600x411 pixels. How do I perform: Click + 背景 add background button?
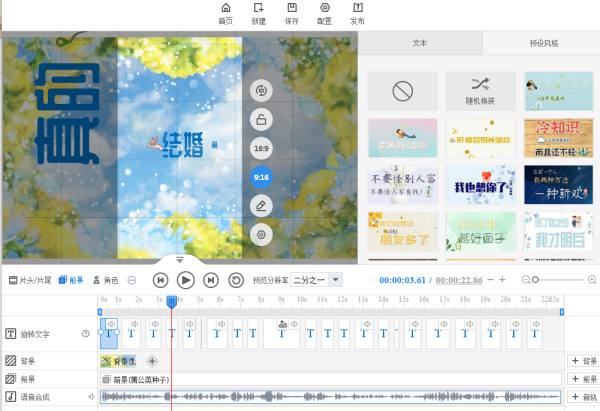click(x=584, y=361)
